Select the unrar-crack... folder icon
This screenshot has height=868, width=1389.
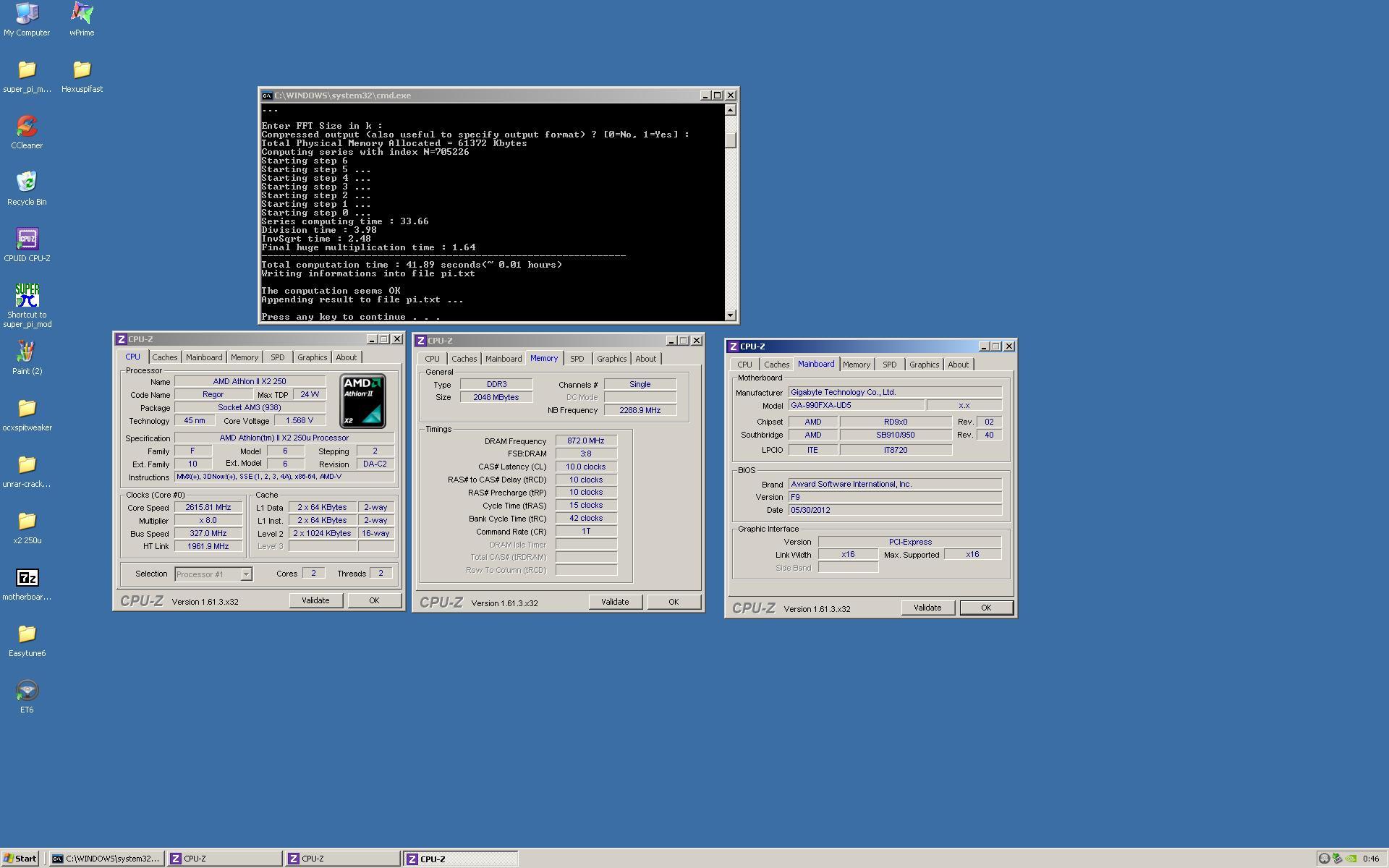(x=27, y=471)
